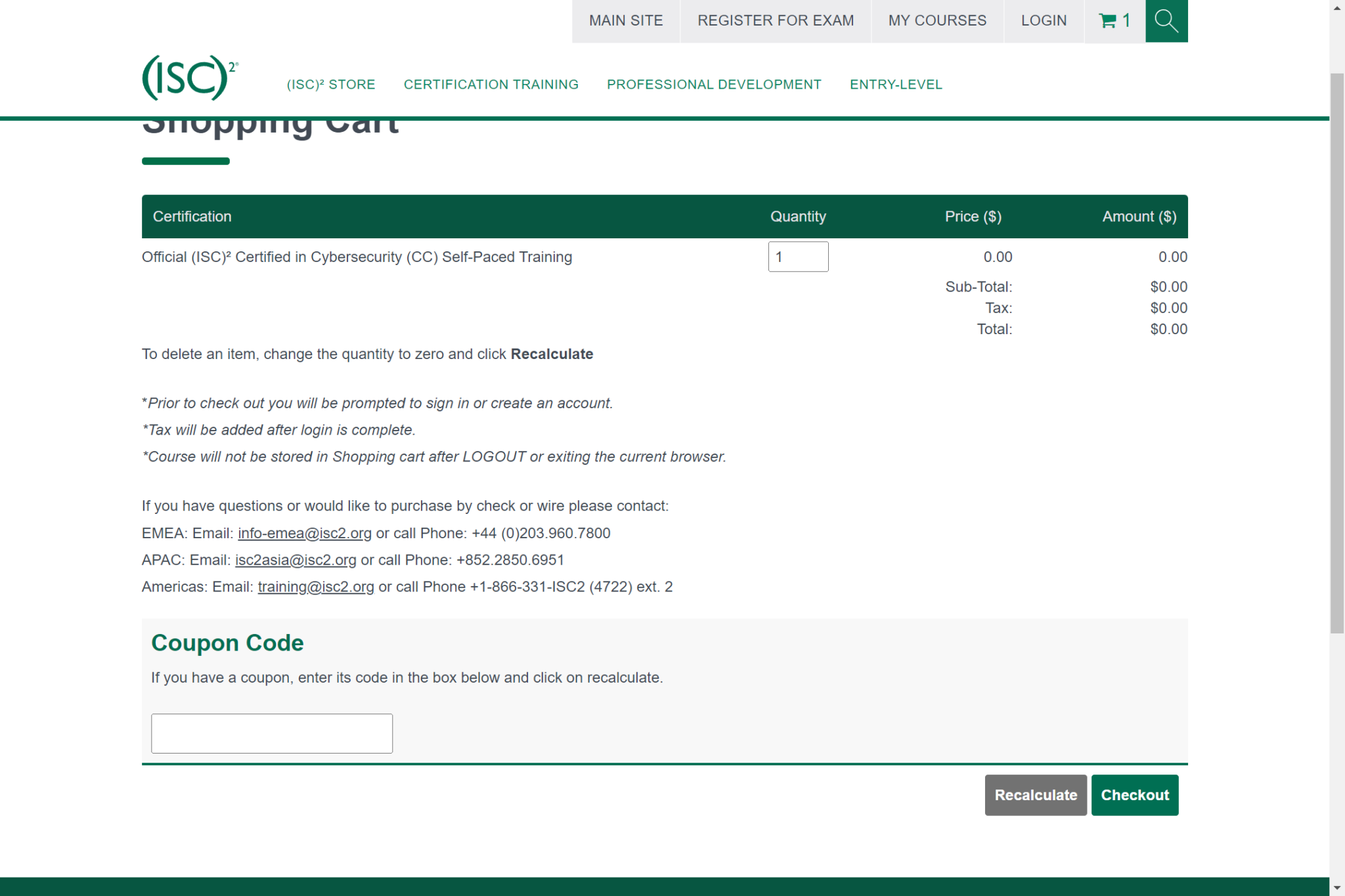Open the isc2asia@isc2.org email link
Screen dimensions: 1345x896
(x=295, y=560)
